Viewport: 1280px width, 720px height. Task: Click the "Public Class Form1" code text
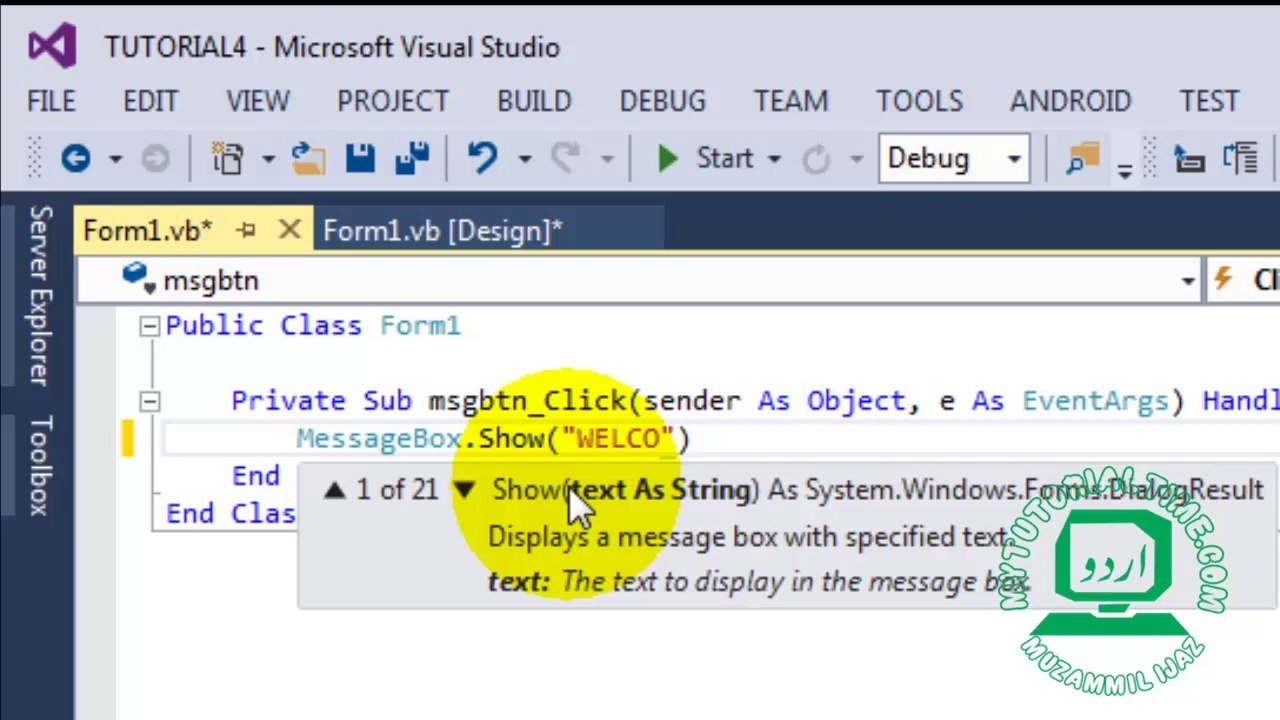coord(313,326)
